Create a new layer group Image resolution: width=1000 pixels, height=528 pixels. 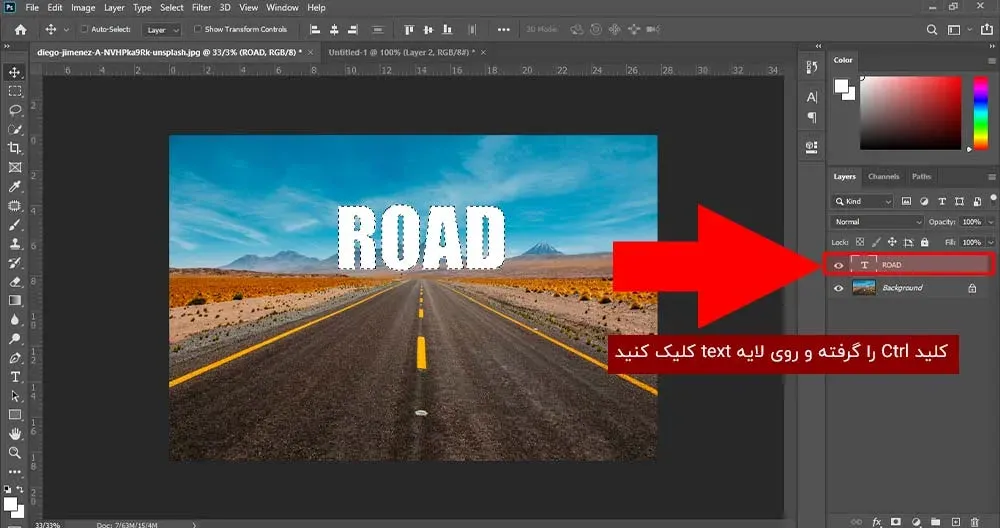pos(935,522)
